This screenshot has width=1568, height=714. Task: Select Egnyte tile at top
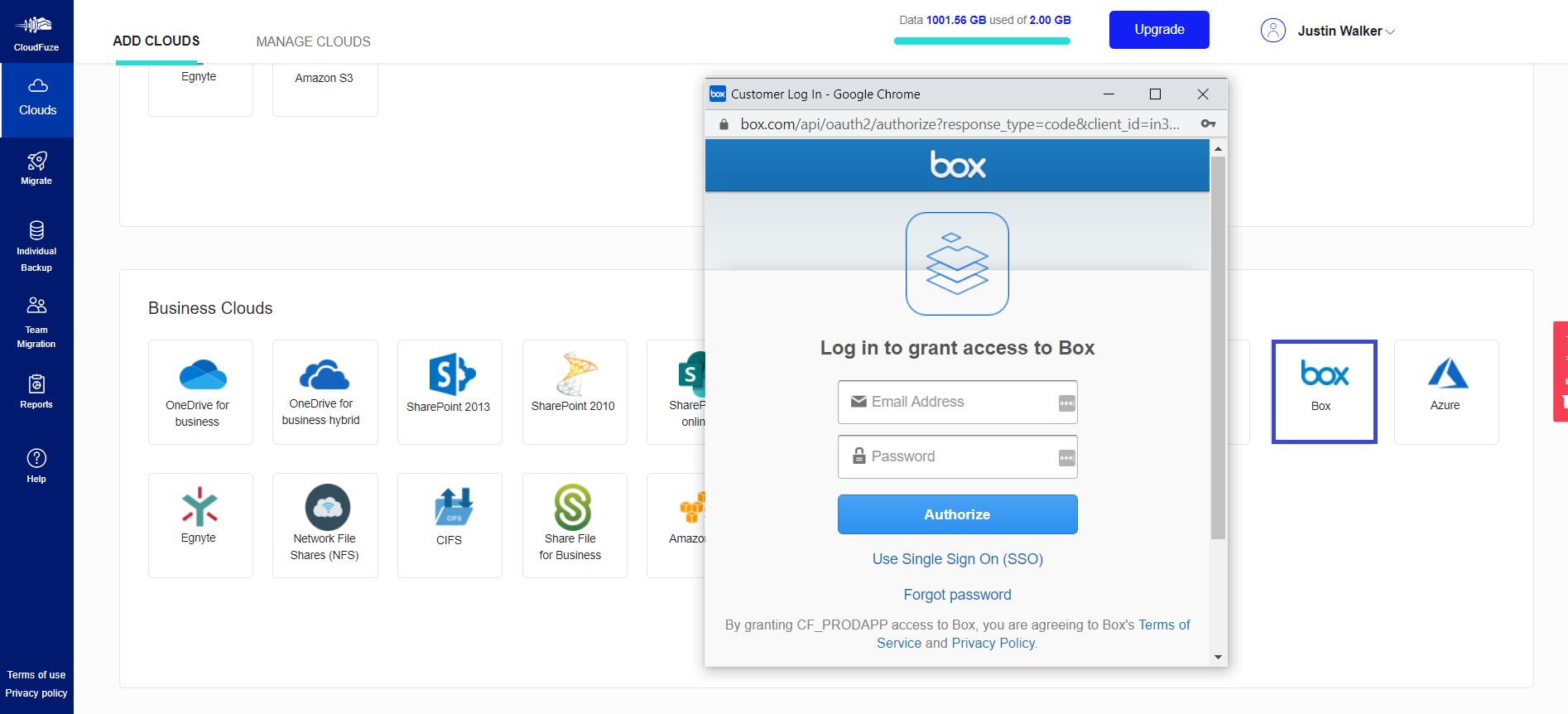[200, 89]
